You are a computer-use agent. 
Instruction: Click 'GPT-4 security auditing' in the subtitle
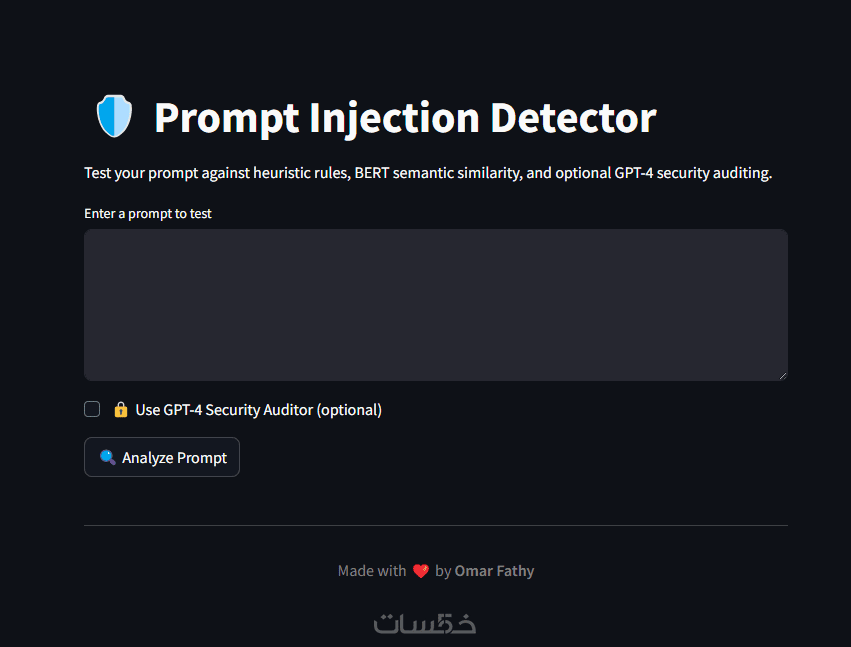click(693, 173)
